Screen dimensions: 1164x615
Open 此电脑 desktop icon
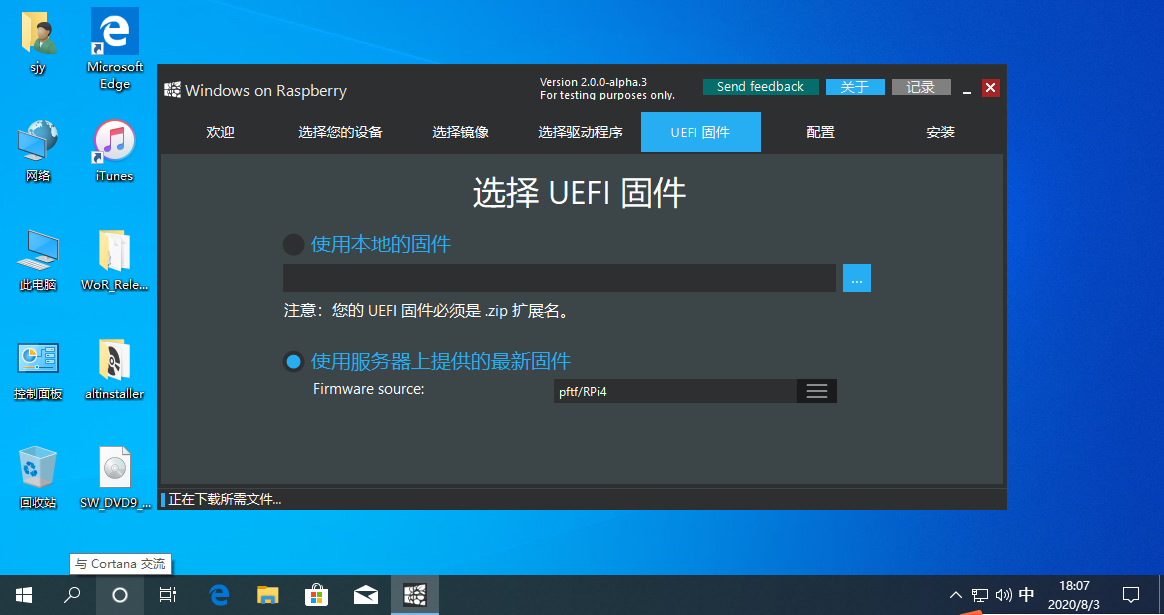[38, 260]
